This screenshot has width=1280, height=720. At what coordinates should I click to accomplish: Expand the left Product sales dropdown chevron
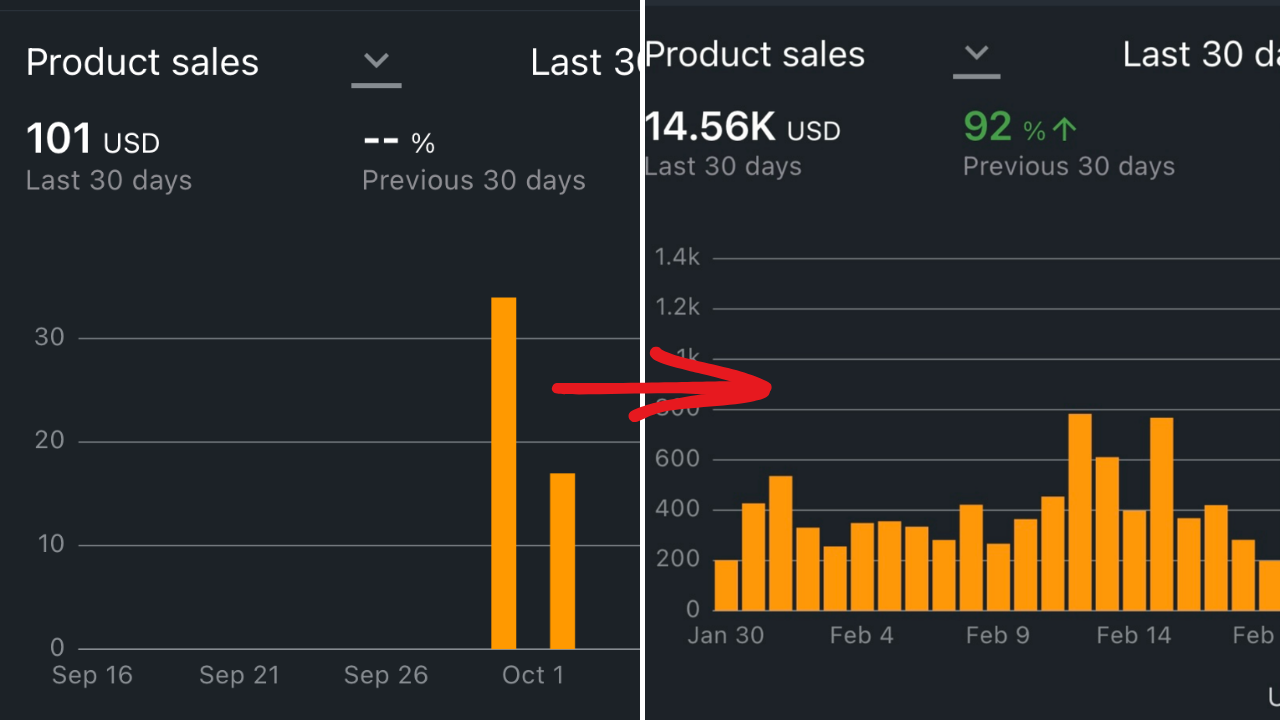click(376, 62)
